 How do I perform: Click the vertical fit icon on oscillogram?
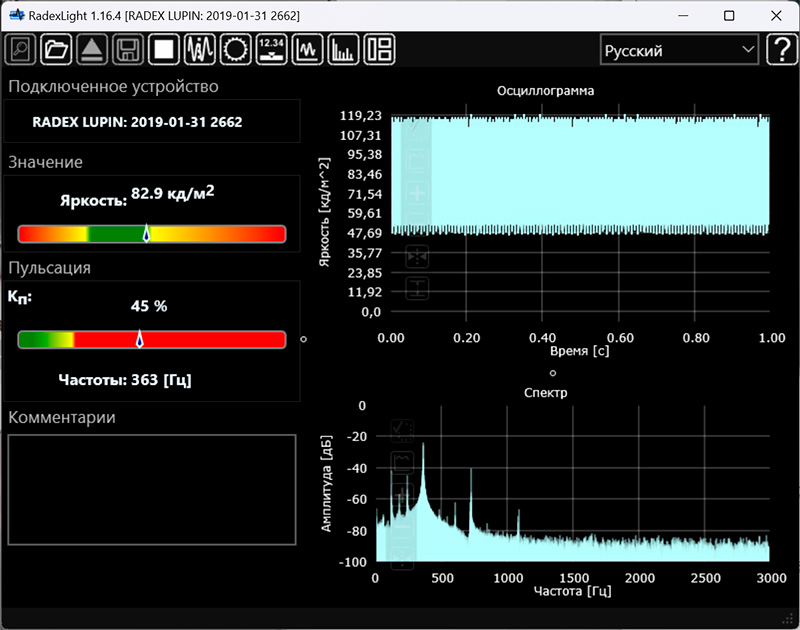pos(417,289)
